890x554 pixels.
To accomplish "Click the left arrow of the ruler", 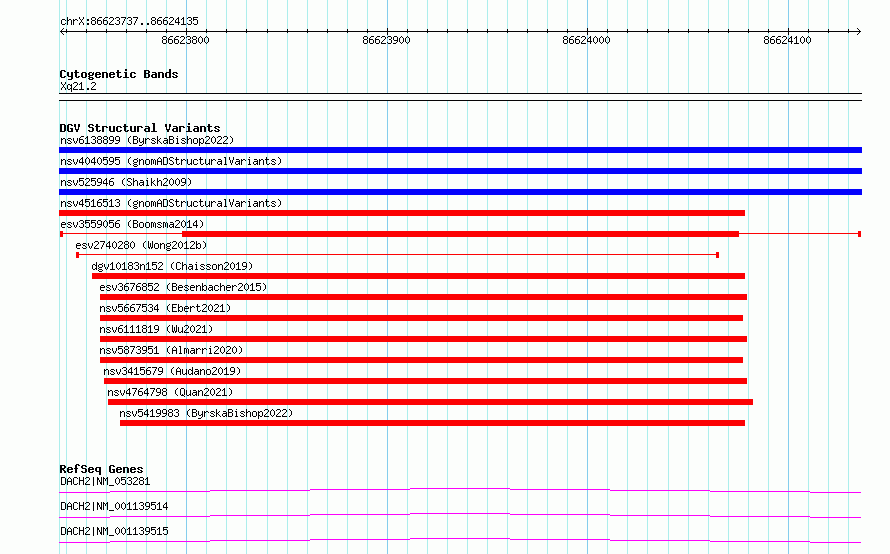I will coord(62,31).
